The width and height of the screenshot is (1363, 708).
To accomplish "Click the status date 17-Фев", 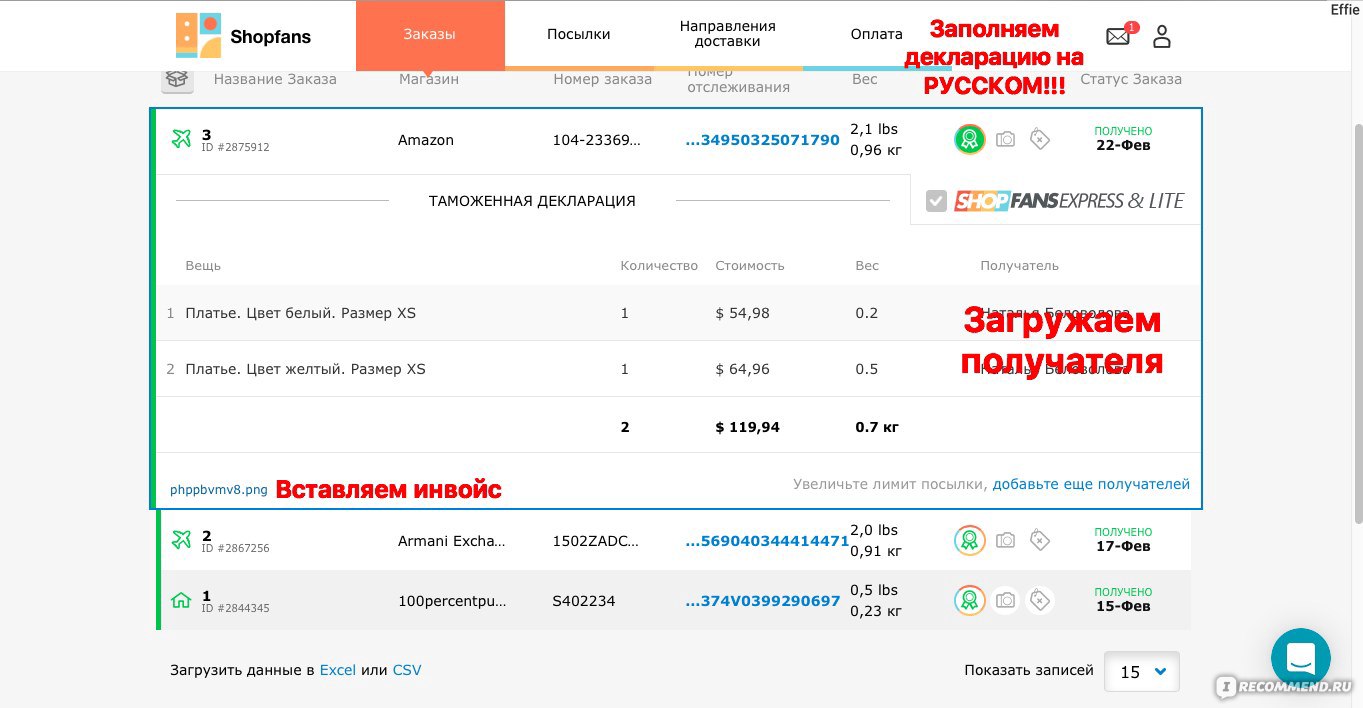I will [x=1123, y=546].
